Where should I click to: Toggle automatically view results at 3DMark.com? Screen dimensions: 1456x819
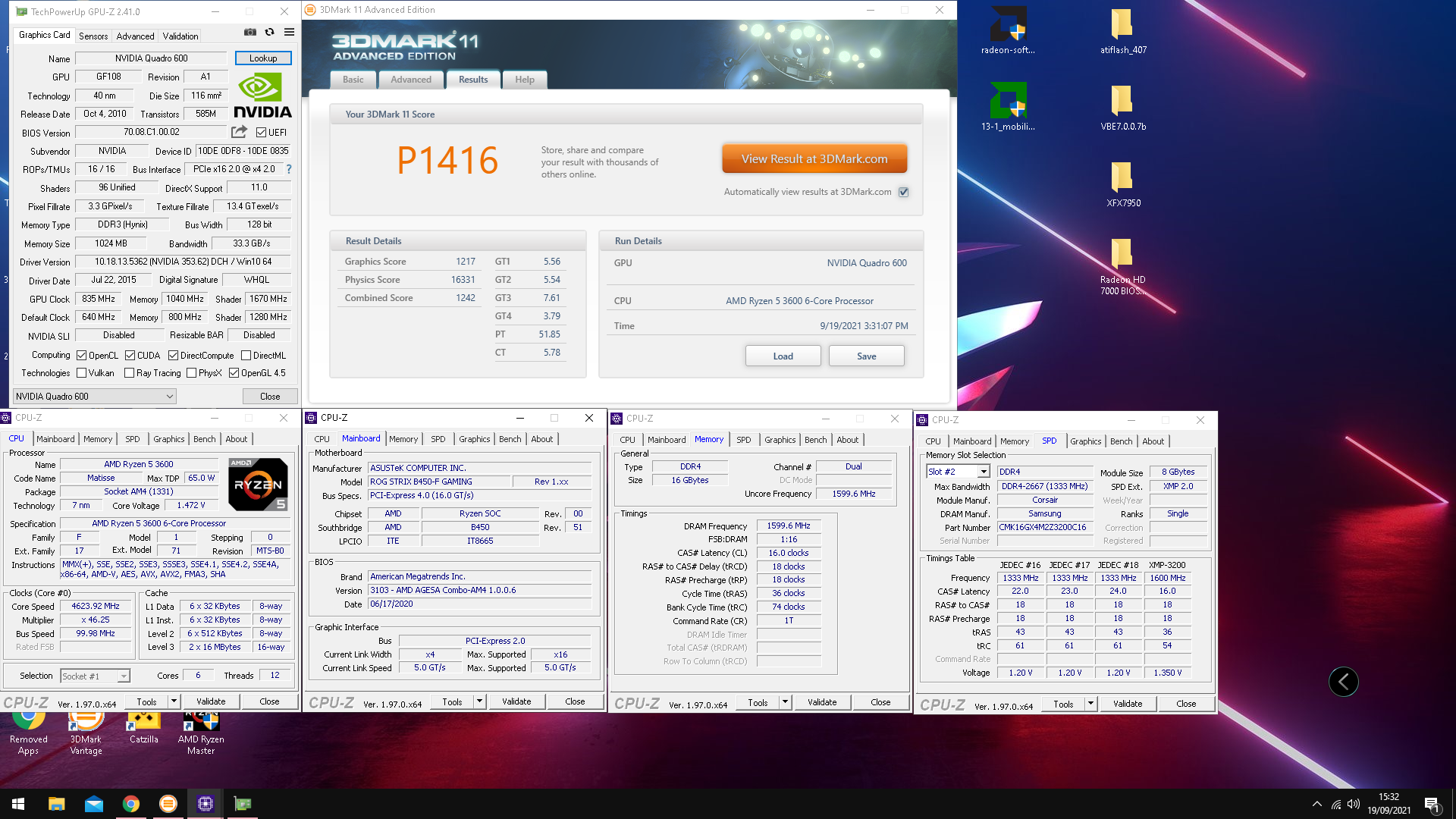[903, 192]
